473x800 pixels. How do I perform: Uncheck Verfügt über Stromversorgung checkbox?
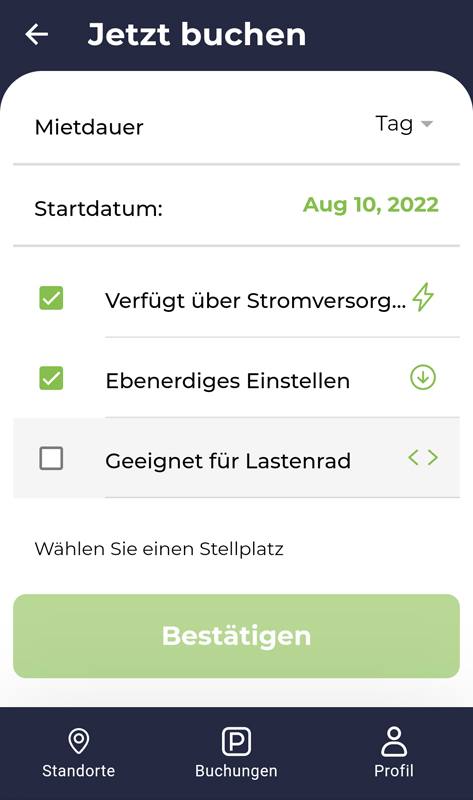tap(51, 298)
